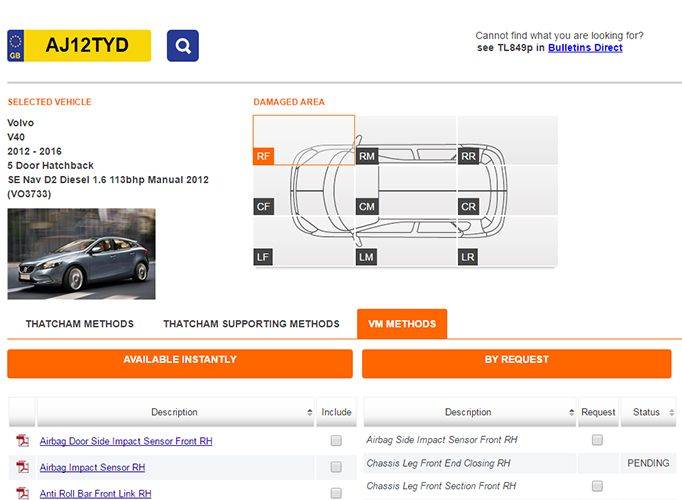
Task: Open the VM Methods tab
Action: coord(402,324)
